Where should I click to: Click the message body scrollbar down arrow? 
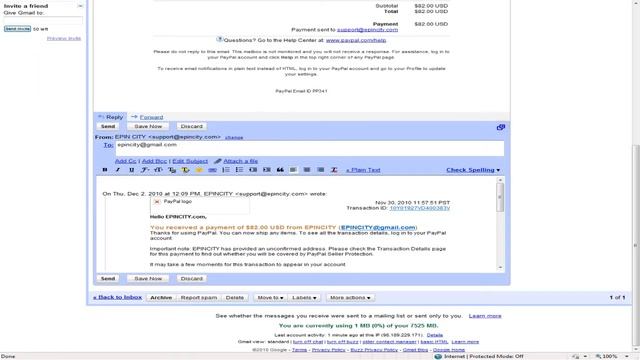(x=500, y=268)
